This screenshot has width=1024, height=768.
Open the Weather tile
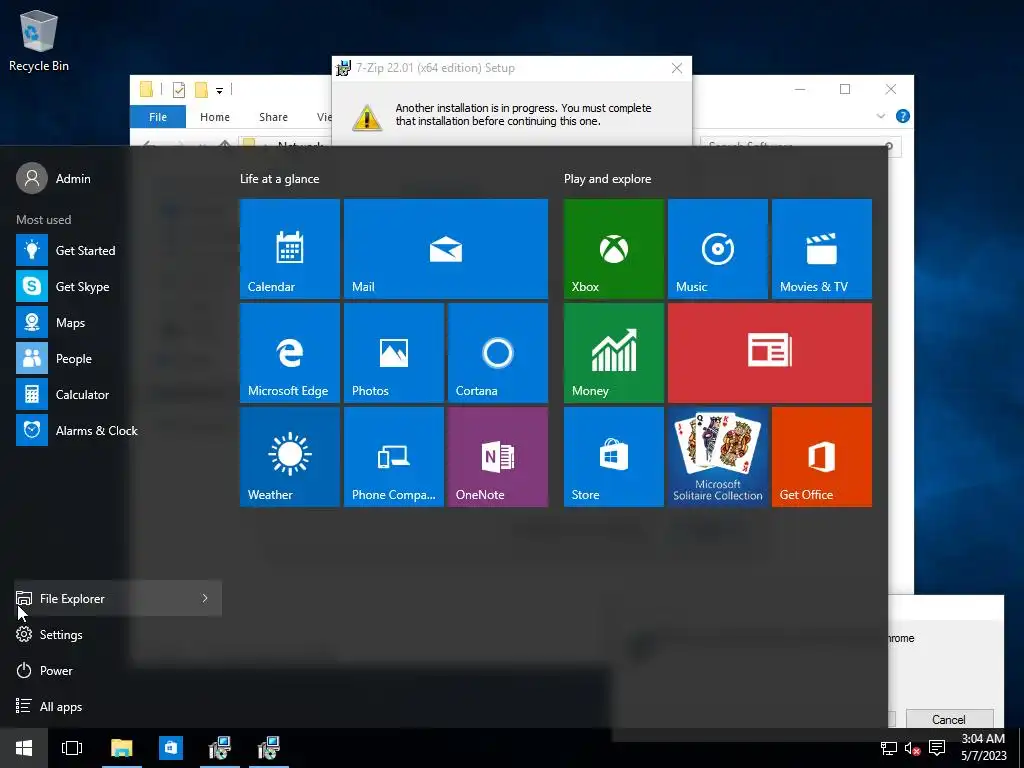(289, 456)
